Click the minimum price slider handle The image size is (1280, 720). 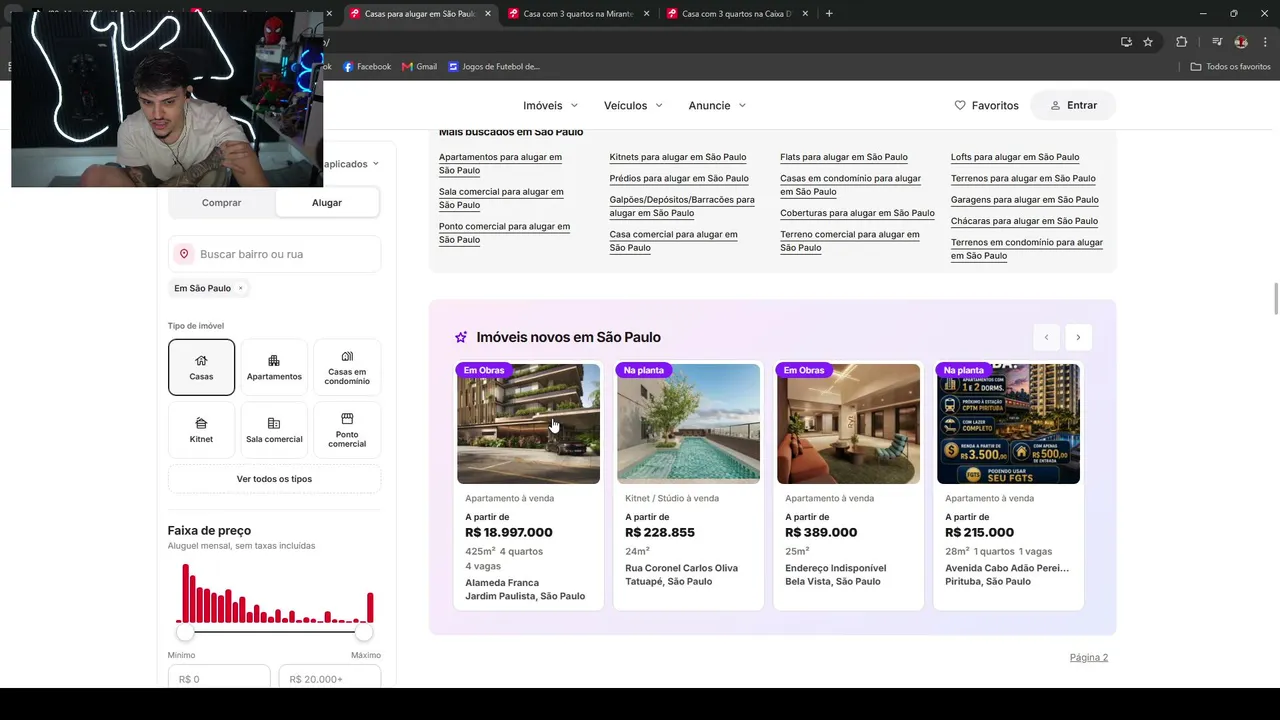pyautogui.click(x=185, y=631)
